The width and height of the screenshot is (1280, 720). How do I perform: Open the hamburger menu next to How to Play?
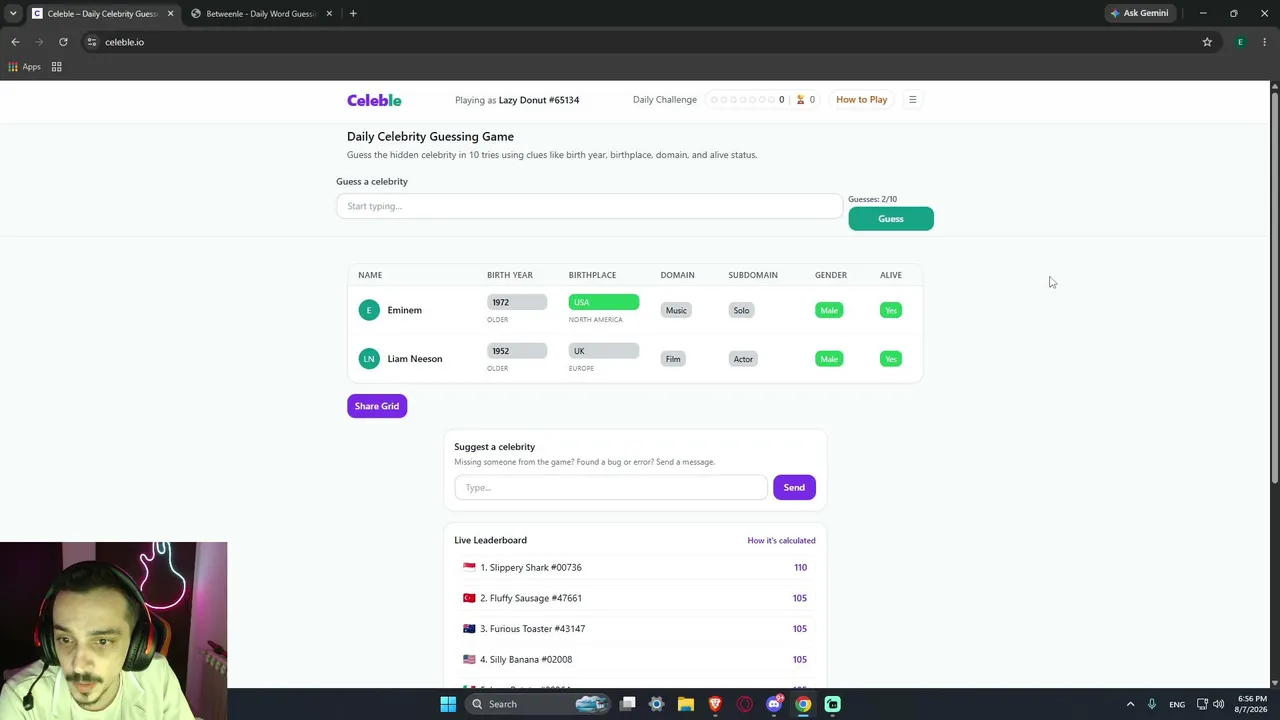[912, 100]
